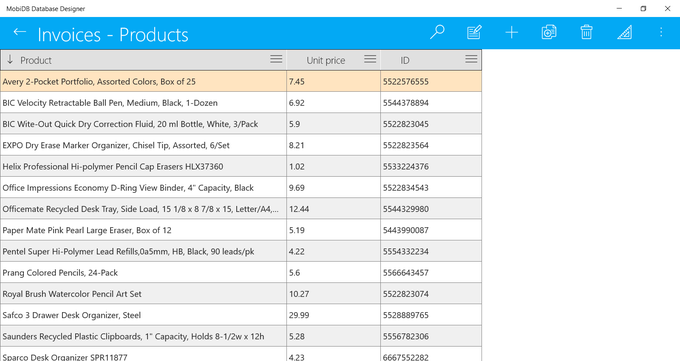Screen dimensions: 680x361
Task: Click the Unit price column header
Action: [326, 60]
